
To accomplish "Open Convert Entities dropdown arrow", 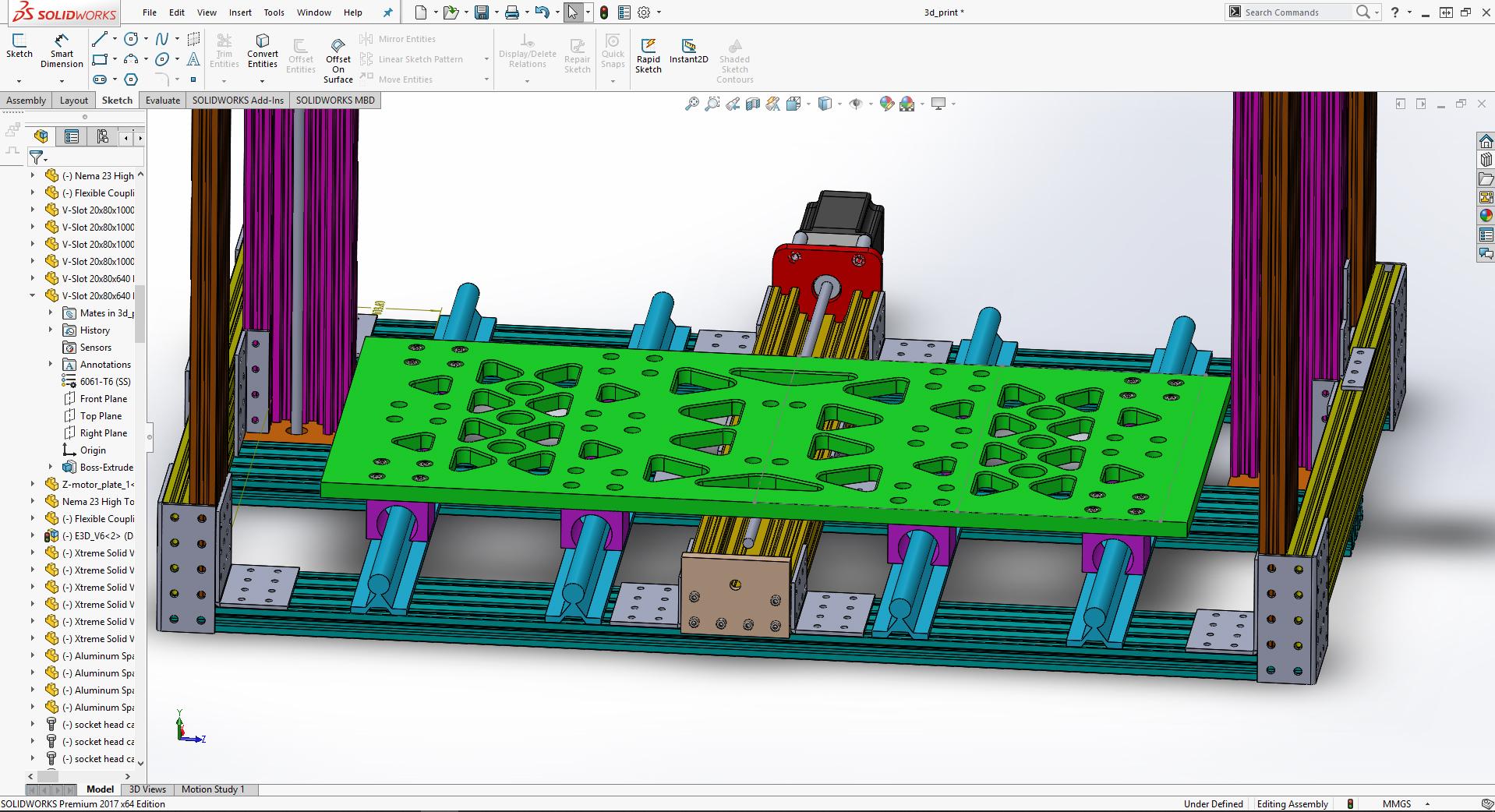I will [263, 80].
